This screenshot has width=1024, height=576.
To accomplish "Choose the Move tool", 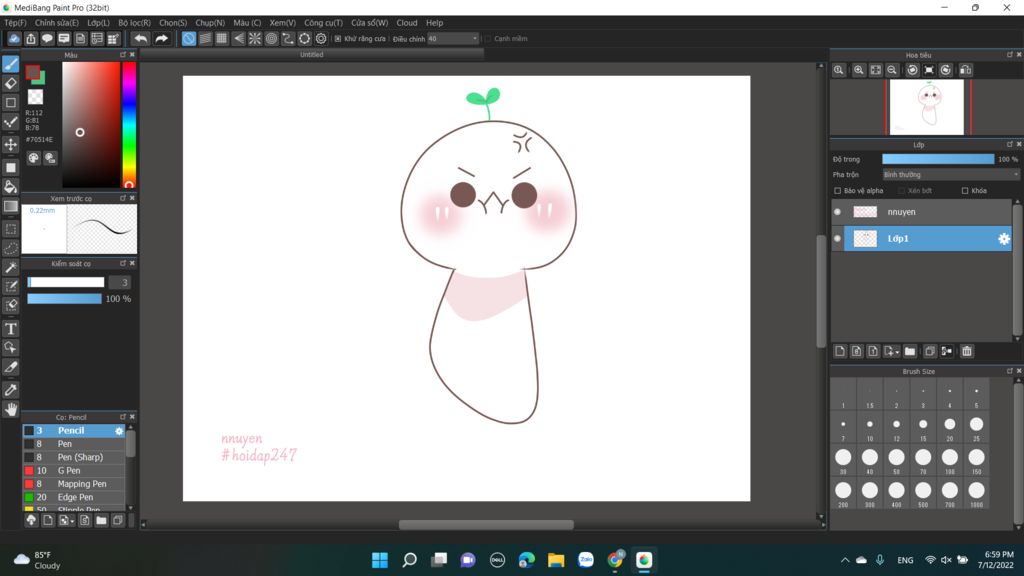I will (x=10, y=144).
